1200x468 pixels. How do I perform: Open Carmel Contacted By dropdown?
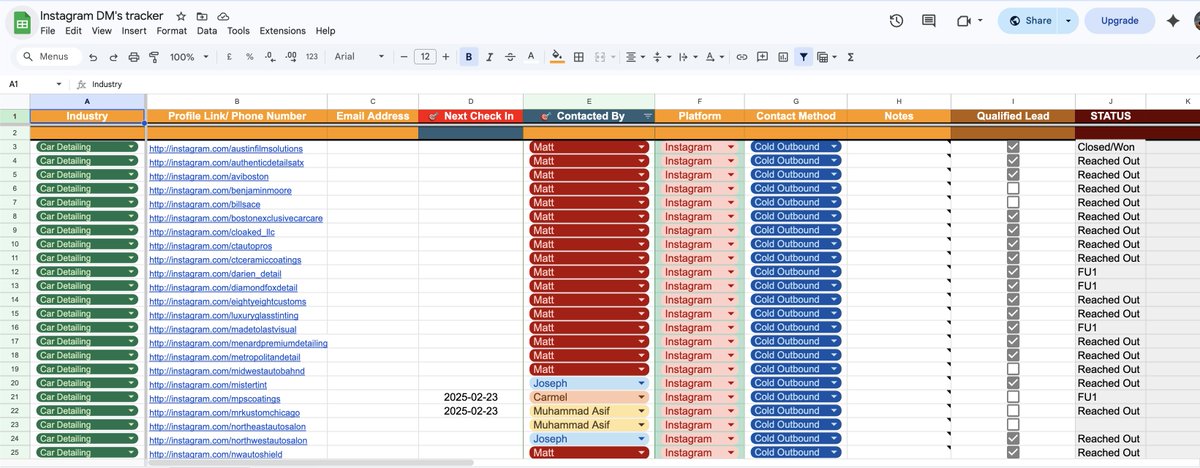640,397
